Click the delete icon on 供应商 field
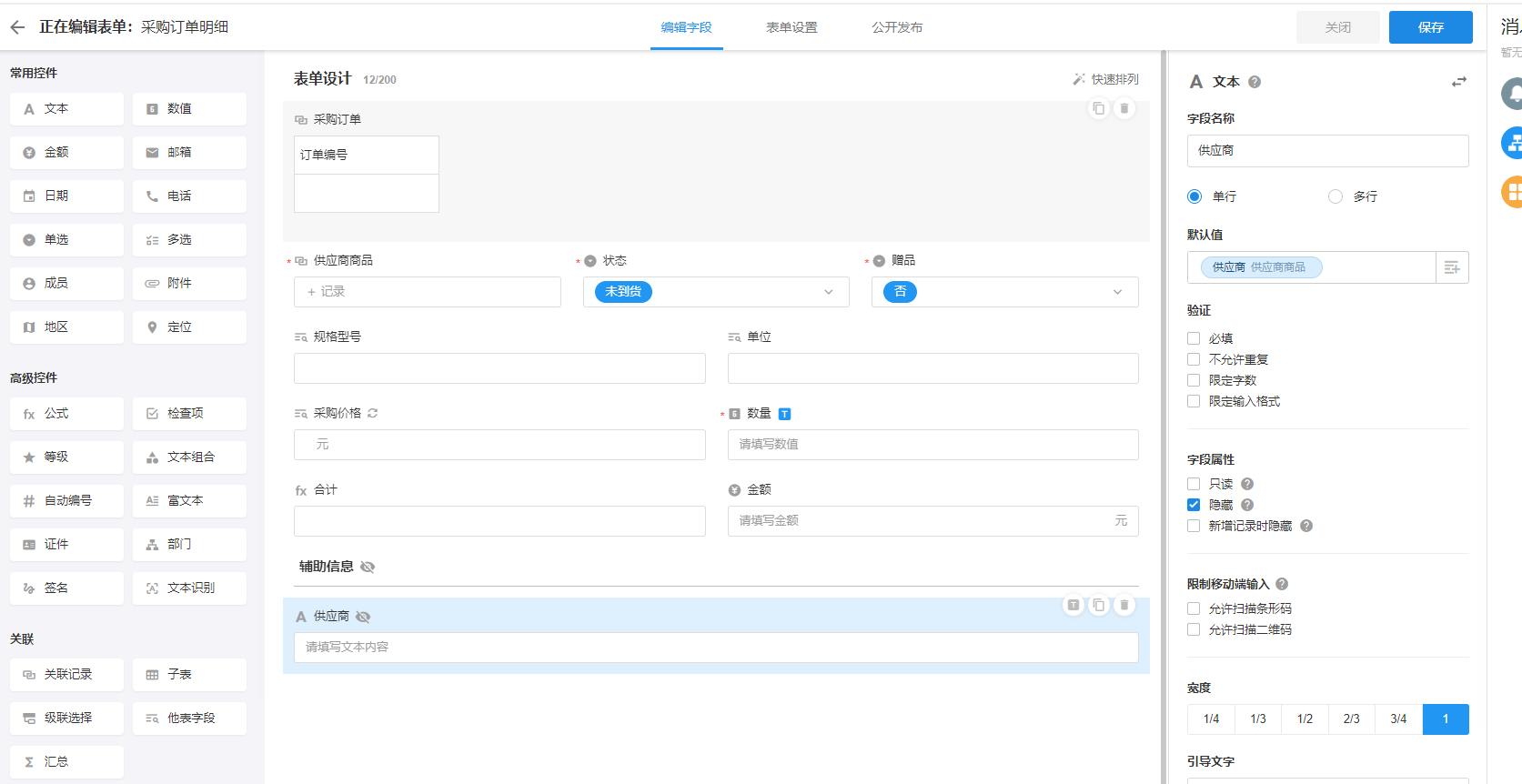This screenshot has width=1522, height=784. [x=1124, y=605]
